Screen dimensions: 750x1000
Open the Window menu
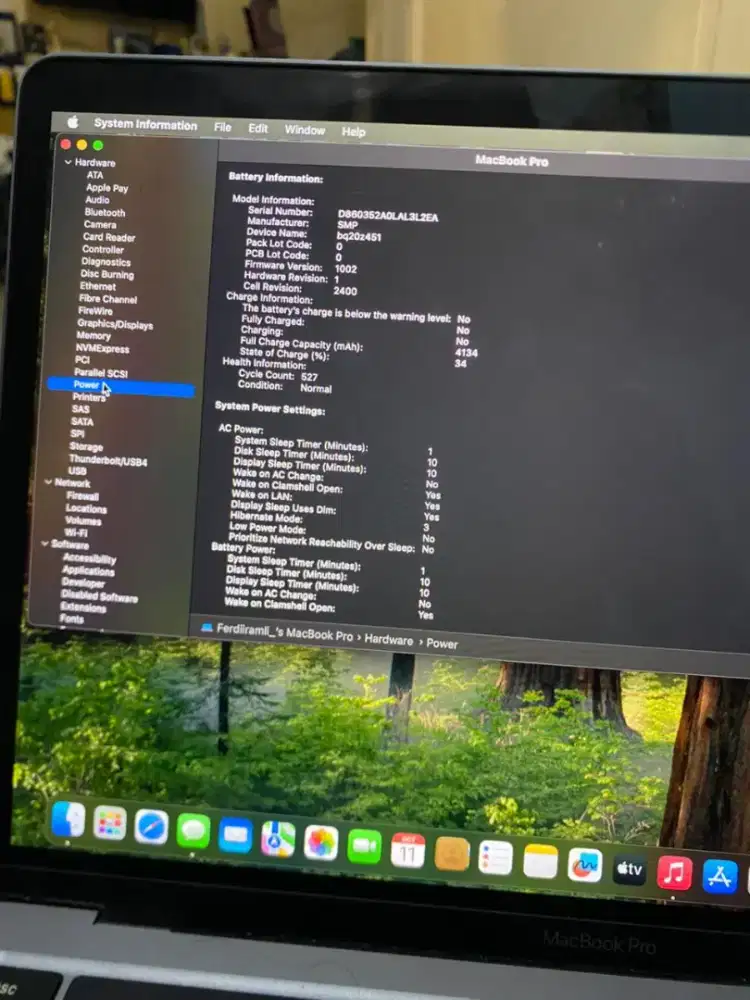point(304,130)
